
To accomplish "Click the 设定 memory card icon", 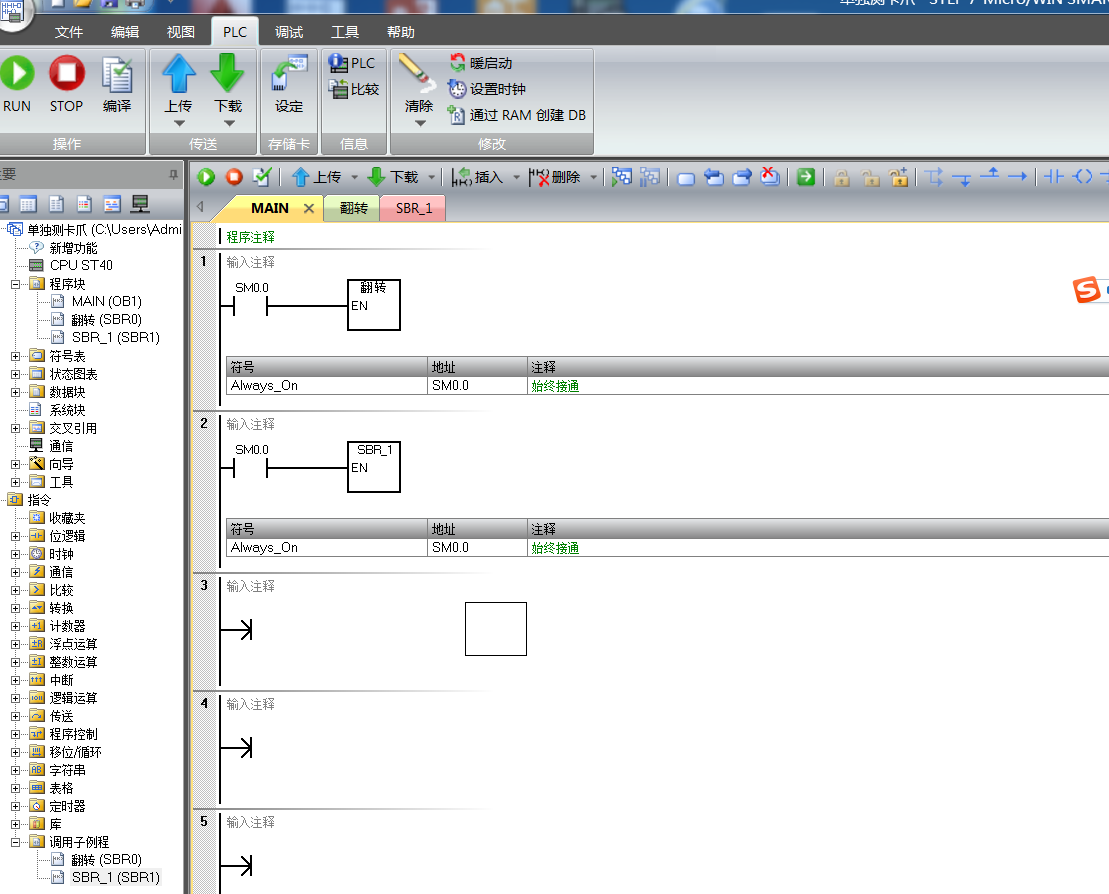I will 289,75.
